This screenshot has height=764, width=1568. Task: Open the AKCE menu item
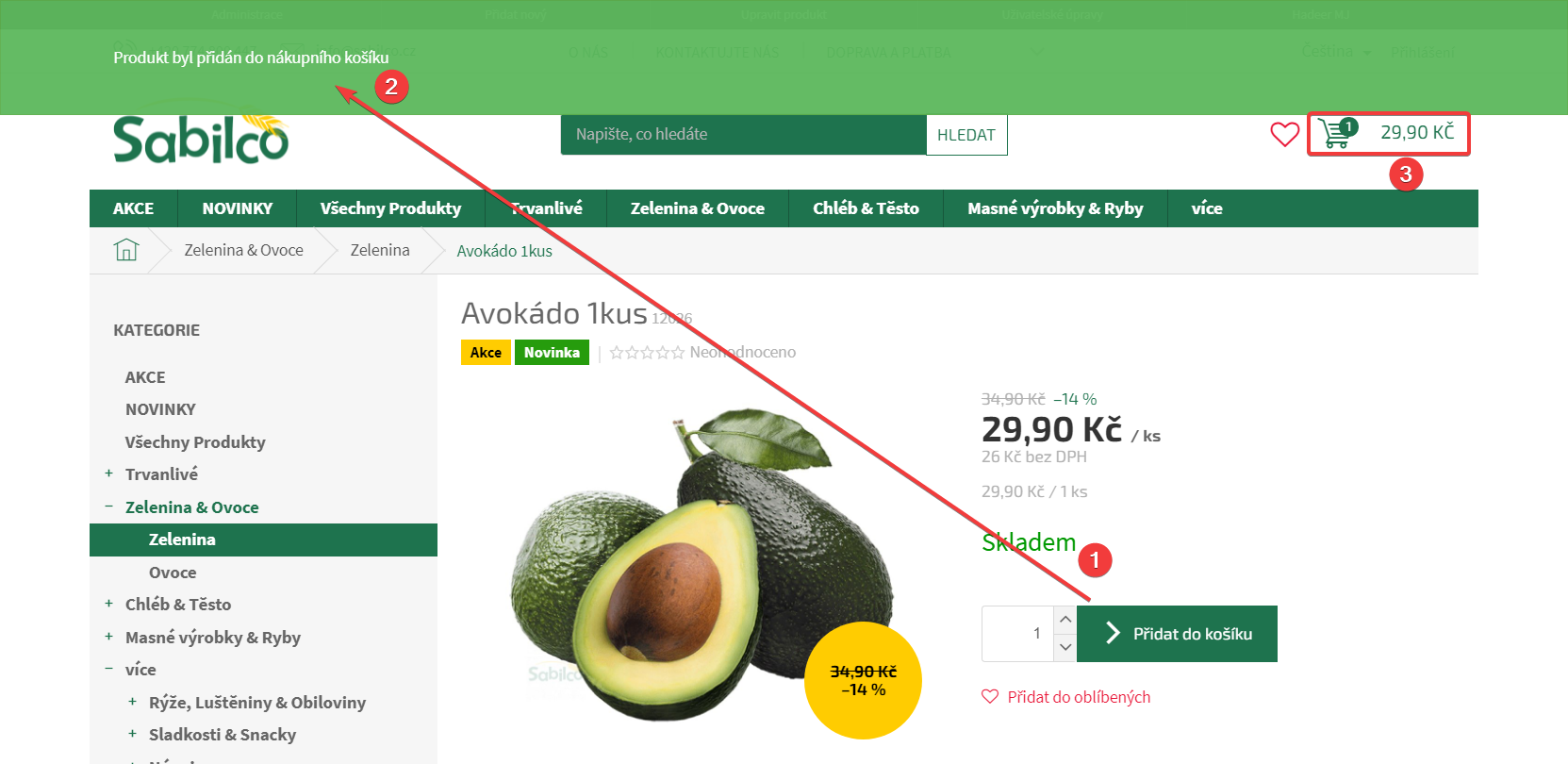click(133, 208)
